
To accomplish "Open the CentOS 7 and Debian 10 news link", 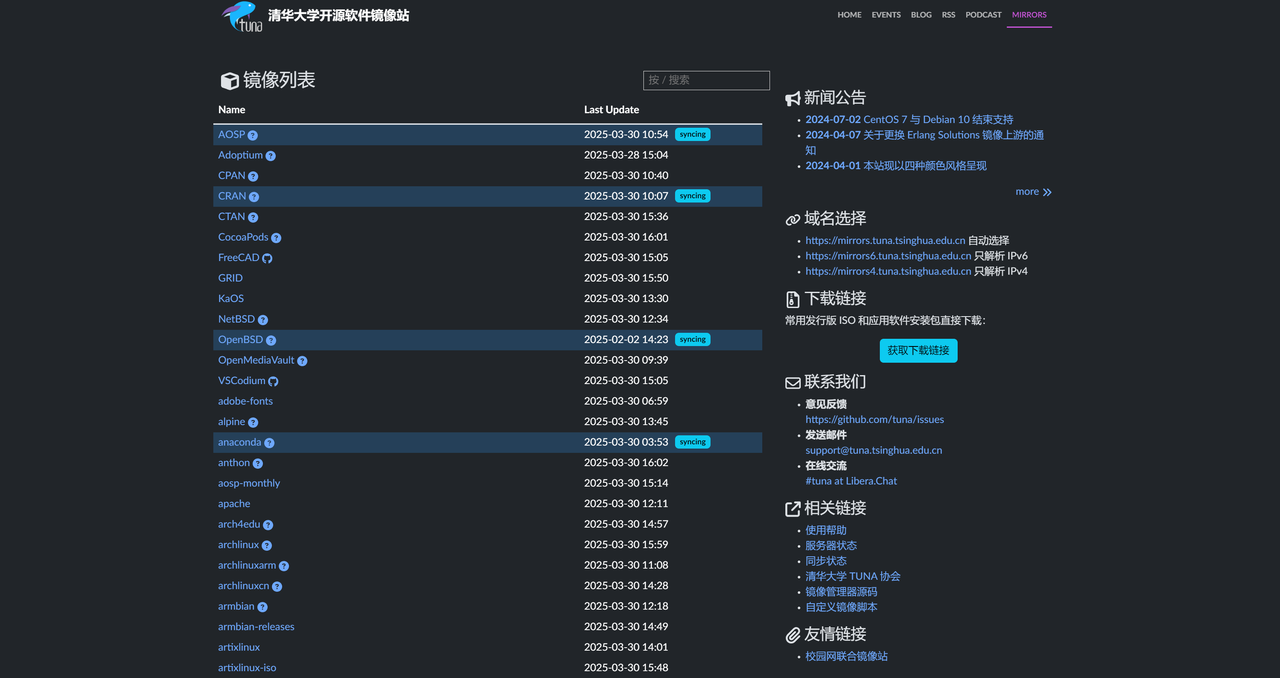I will coord(909,120).
